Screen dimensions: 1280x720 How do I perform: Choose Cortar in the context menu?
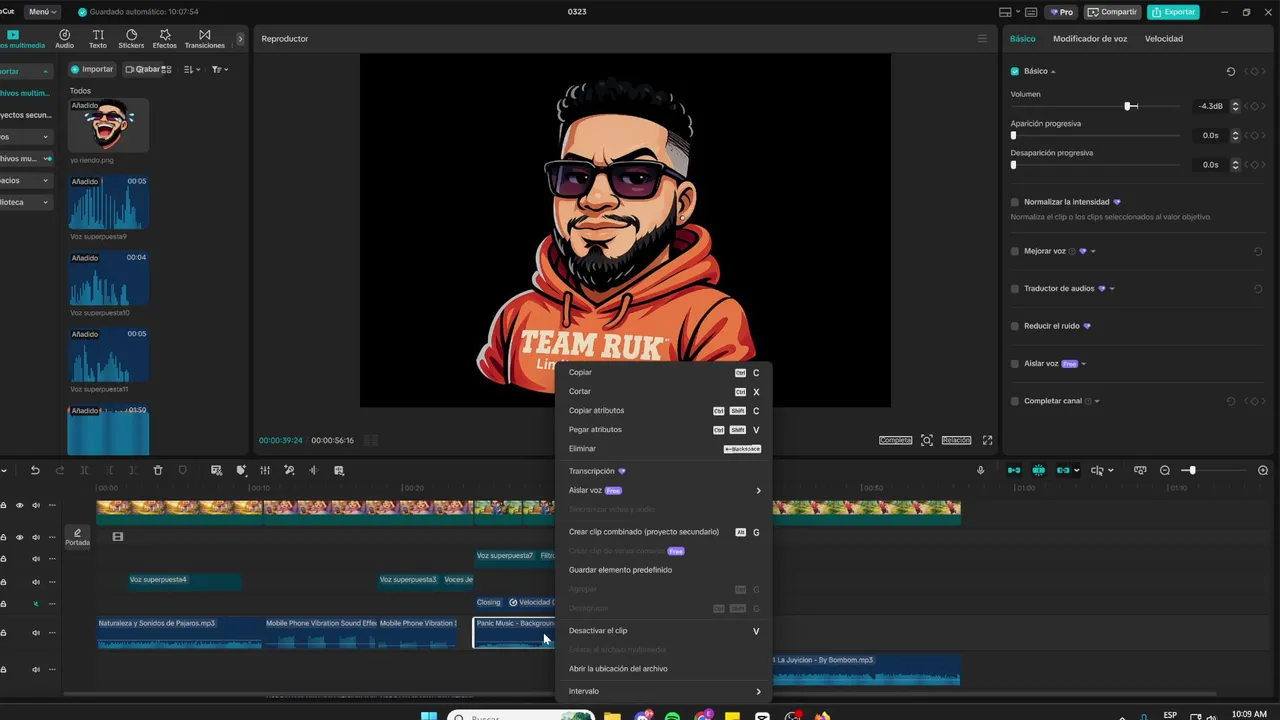(x=664, y=391)
